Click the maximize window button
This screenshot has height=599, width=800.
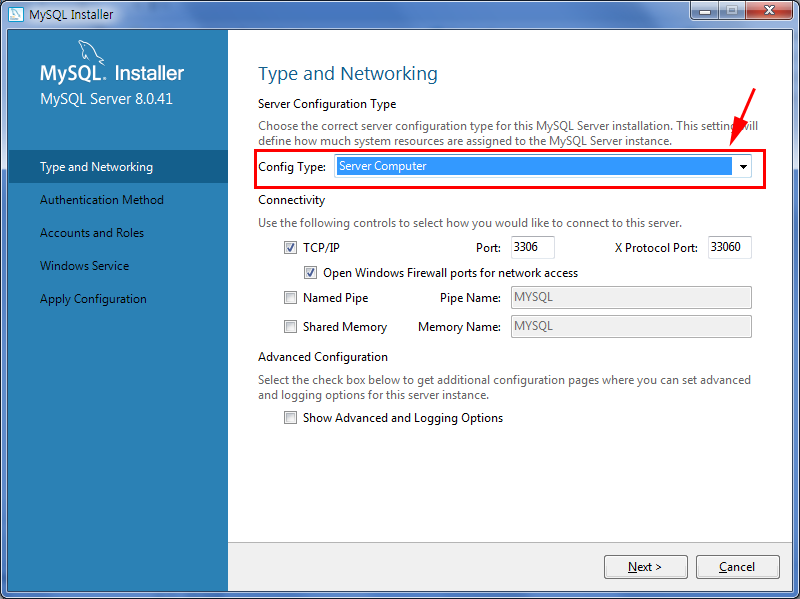[732, 11]
